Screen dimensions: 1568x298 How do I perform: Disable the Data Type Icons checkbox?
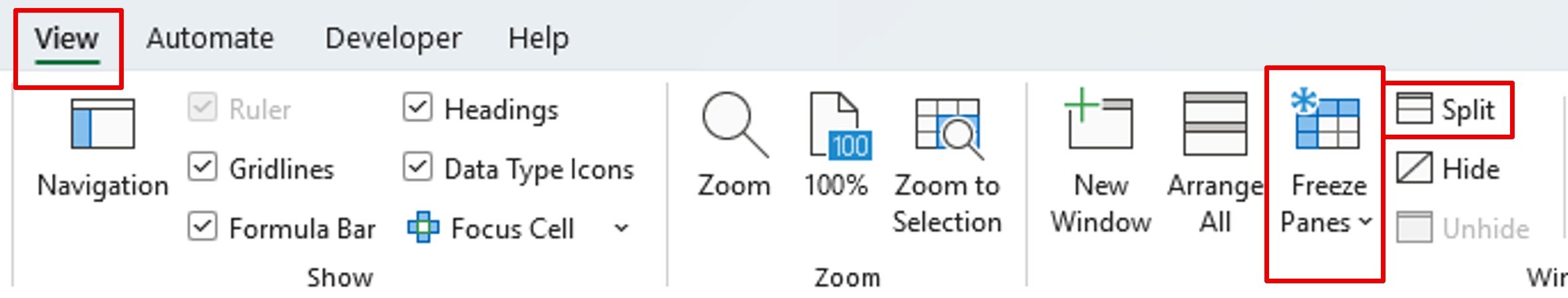tap(417, 168)
